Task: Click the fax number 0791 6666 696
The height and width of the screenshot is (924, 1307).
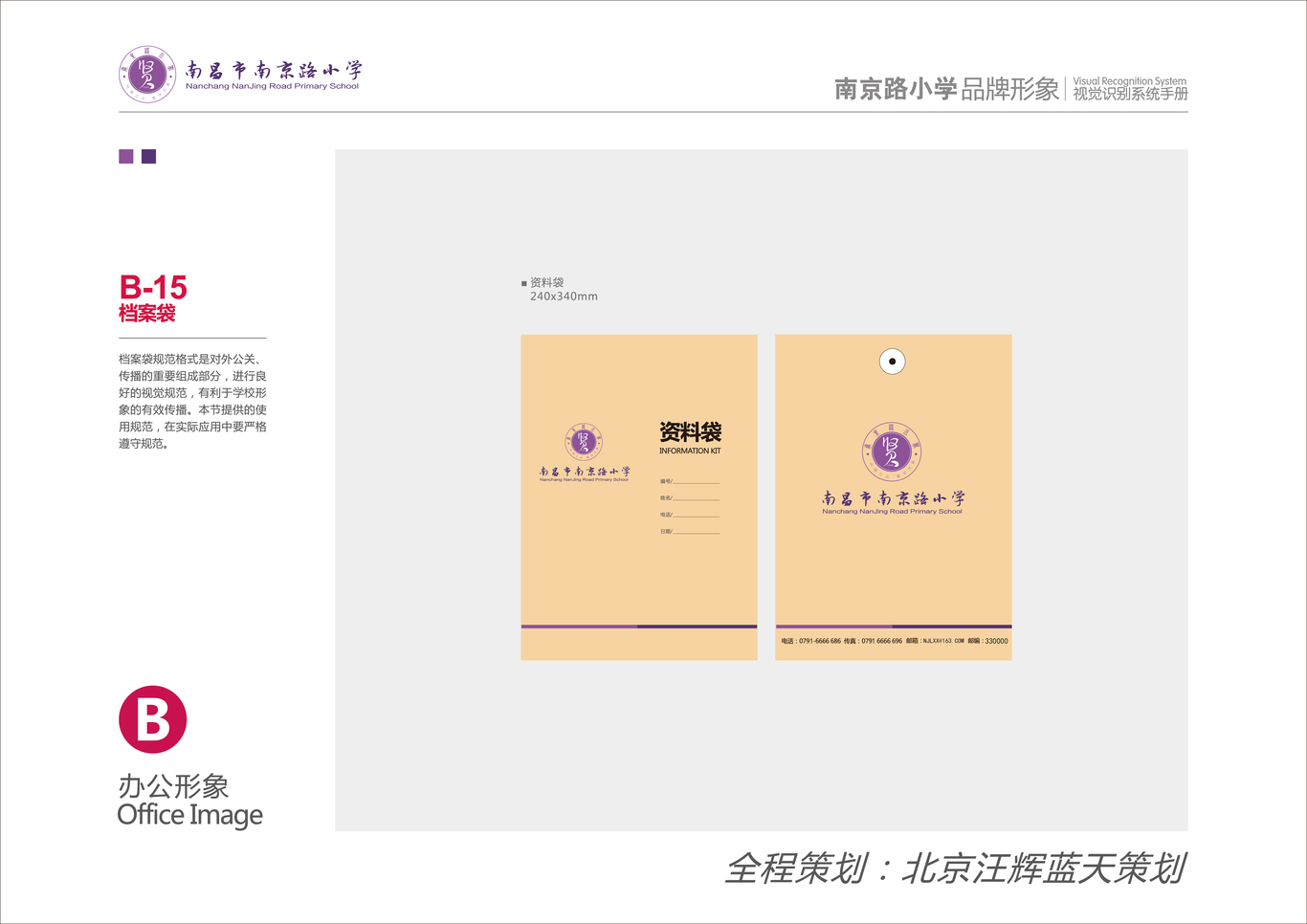Action: 881,641
